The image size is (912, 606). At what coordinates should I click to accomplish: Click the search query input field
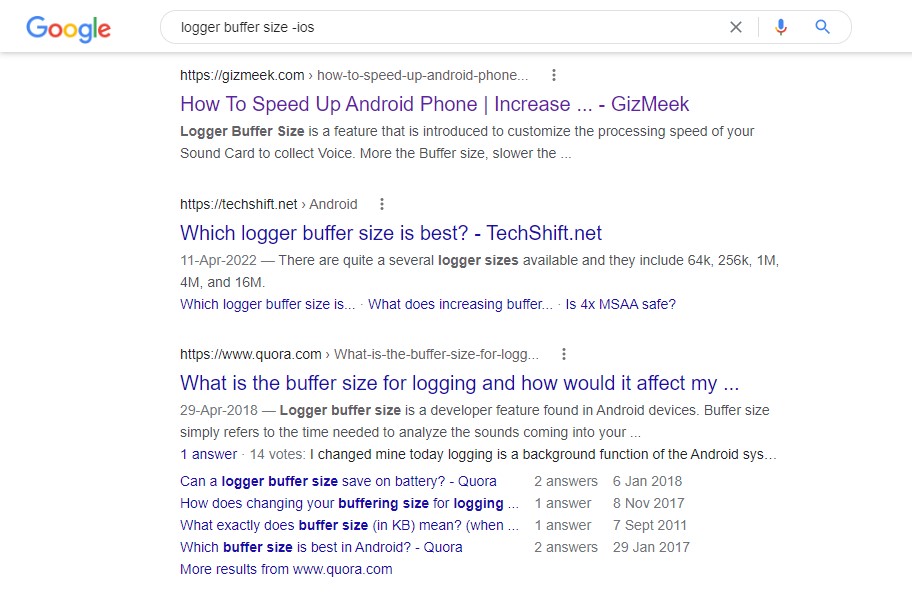coord(450,27)
